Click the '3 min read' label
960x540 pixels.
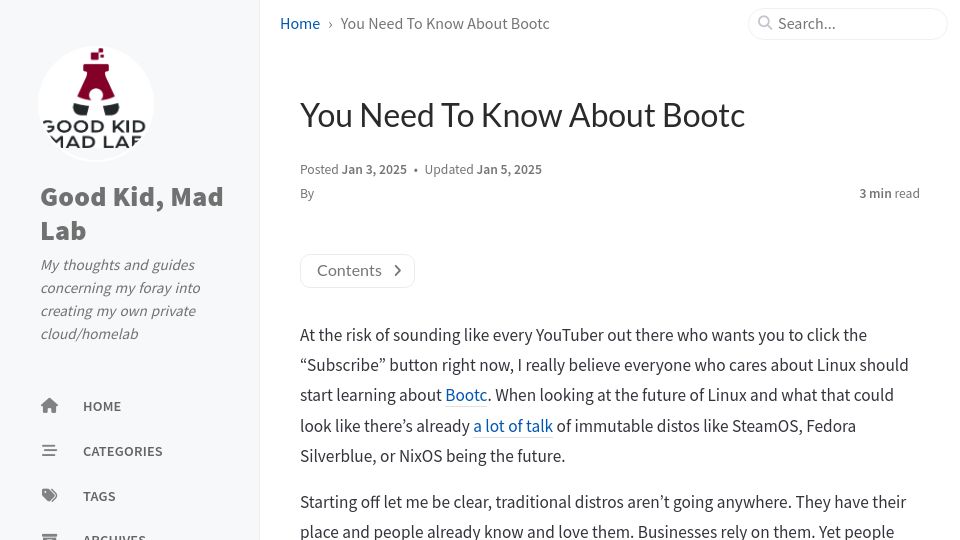[889, 193]
